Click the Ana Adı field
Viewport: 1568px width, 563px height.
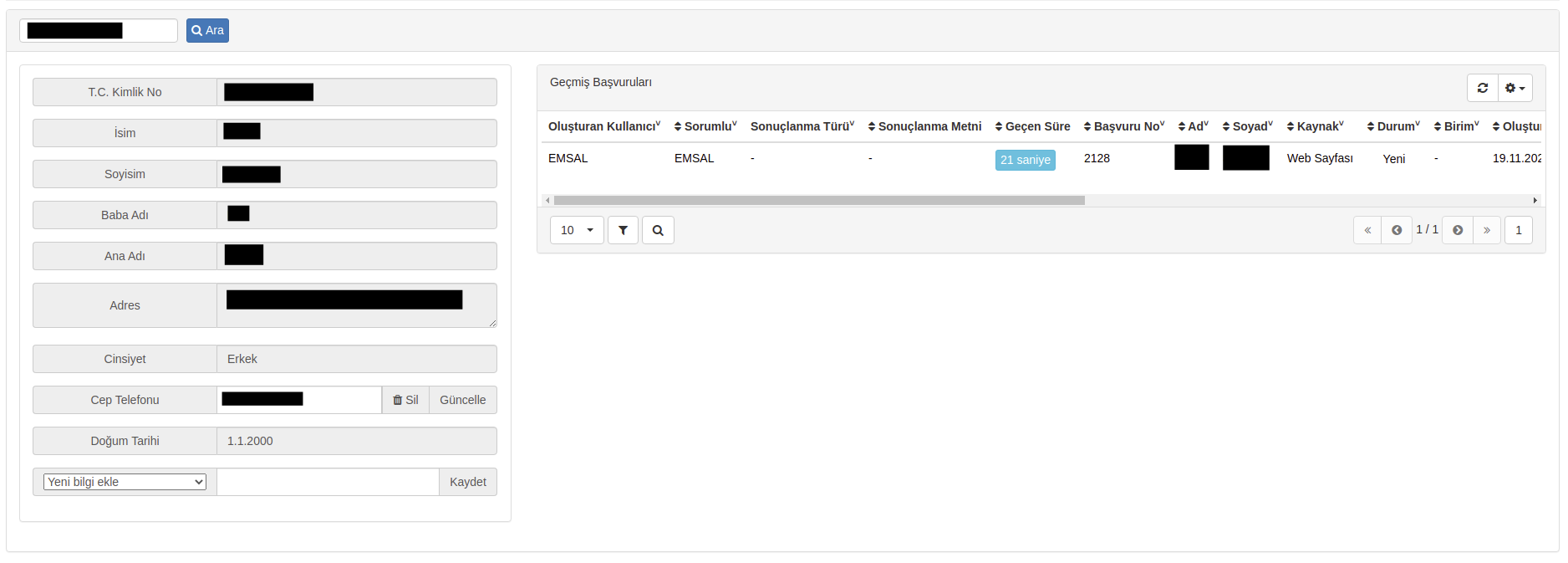(x=357, y=256)
